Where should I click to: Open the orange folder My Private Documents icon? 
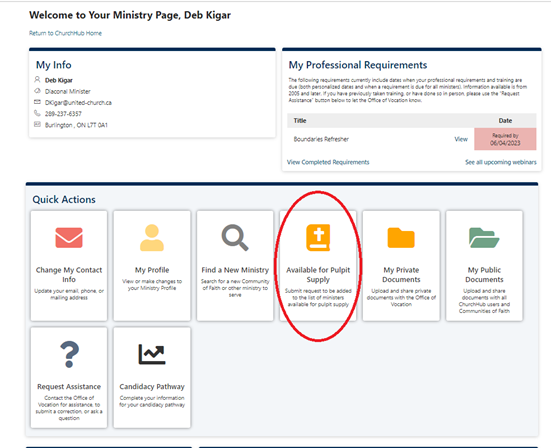click(x=401, y=238)
